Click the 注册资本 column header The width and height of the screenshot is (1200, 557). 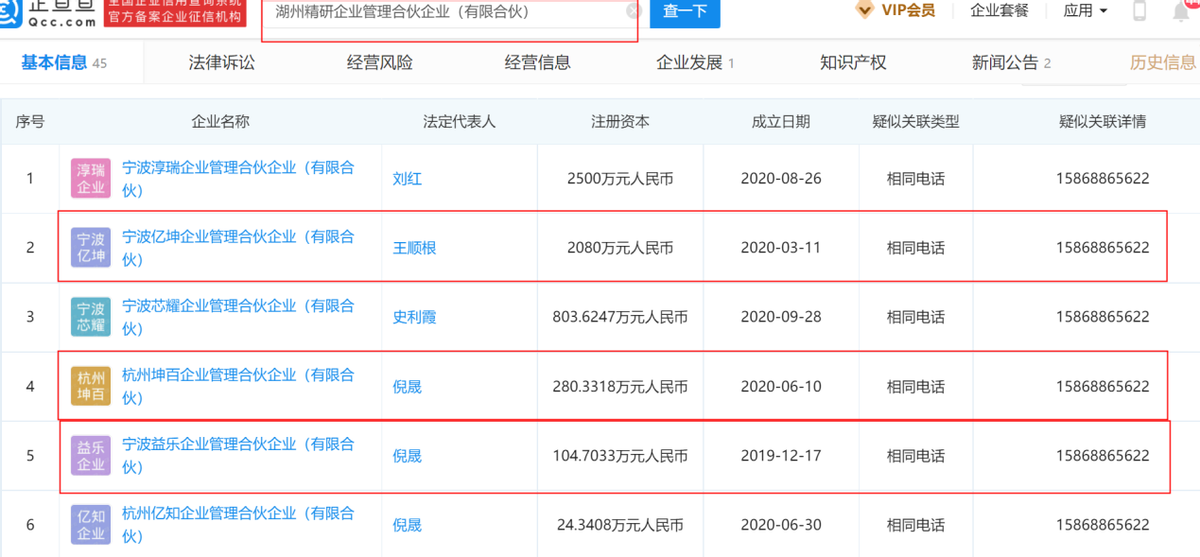coord(620,122)
